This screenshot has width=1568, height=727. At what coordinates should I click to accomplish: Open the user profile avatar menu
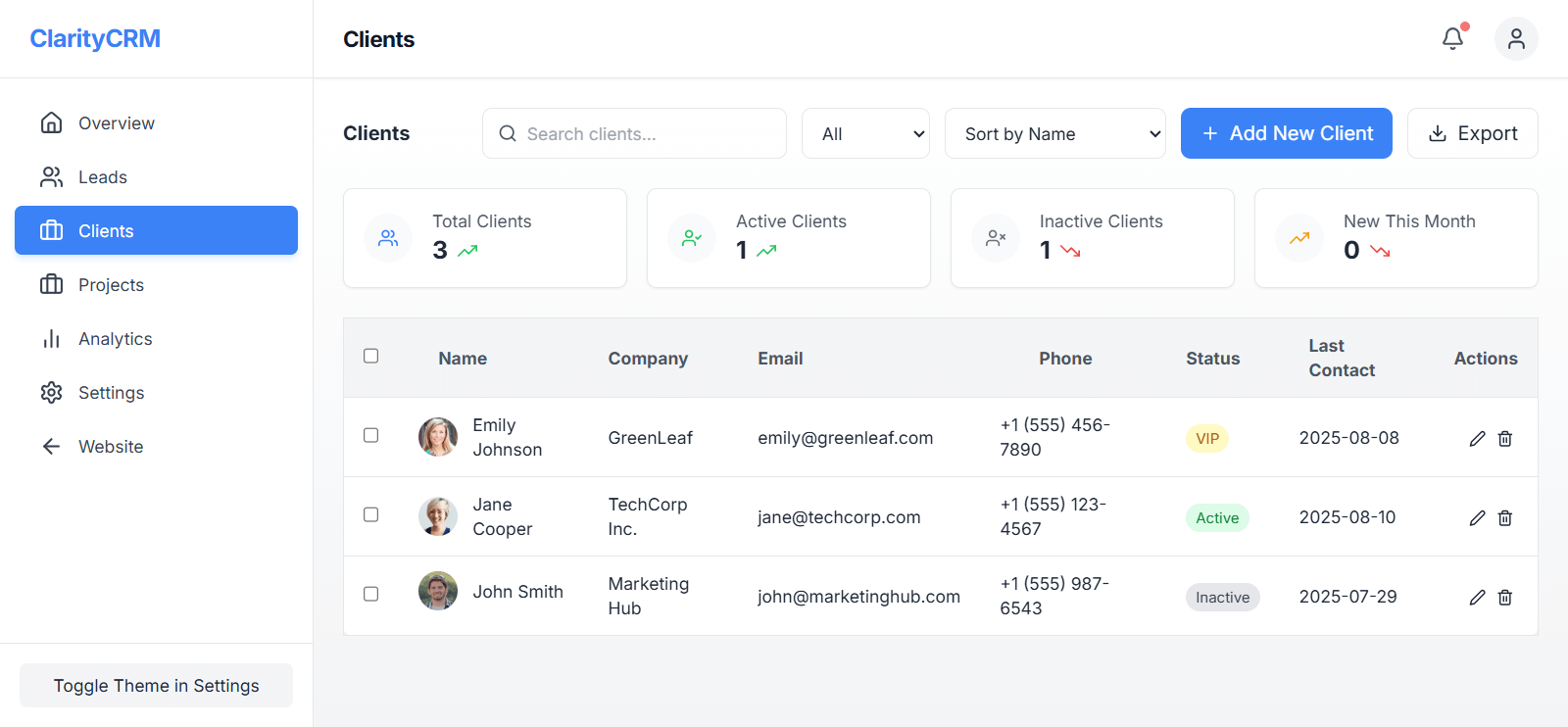pyautogui.click(x=1515, y=39)
